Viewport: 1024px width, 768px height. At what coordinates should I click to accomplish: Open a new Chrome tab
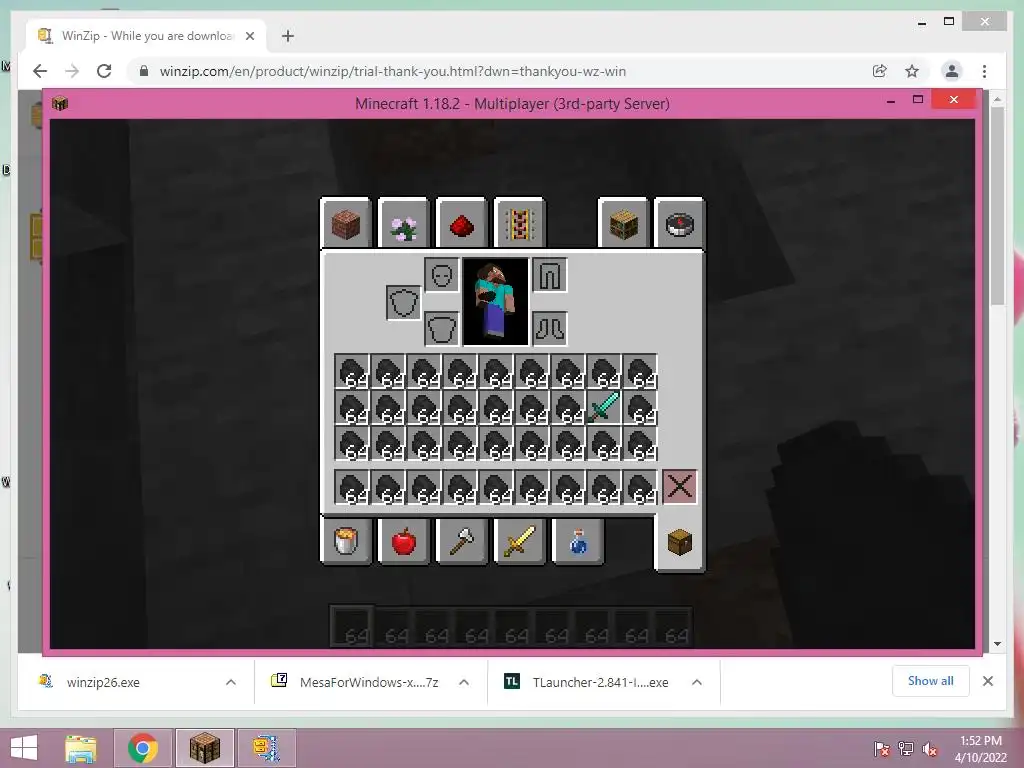[287, 36]
